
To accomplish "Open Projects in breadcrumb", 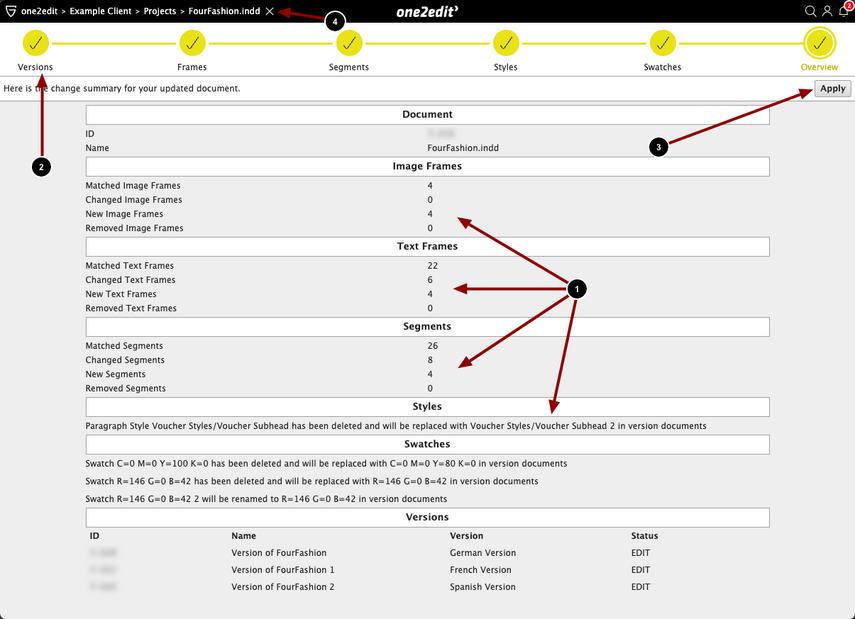I will tap(160, 11).
